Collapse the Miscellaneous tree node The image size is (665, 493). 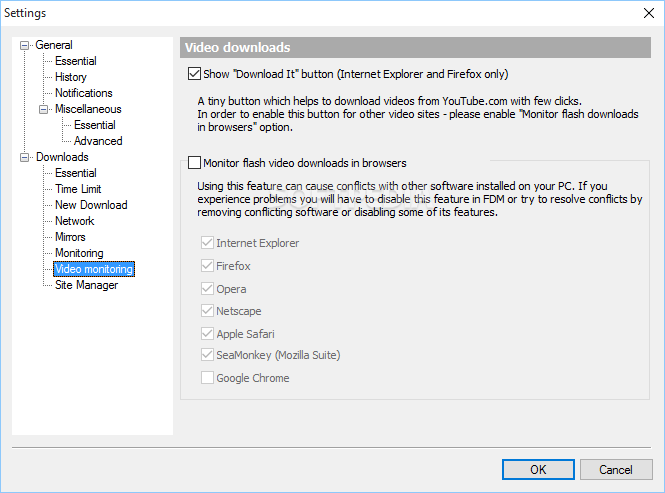(44, 109)
